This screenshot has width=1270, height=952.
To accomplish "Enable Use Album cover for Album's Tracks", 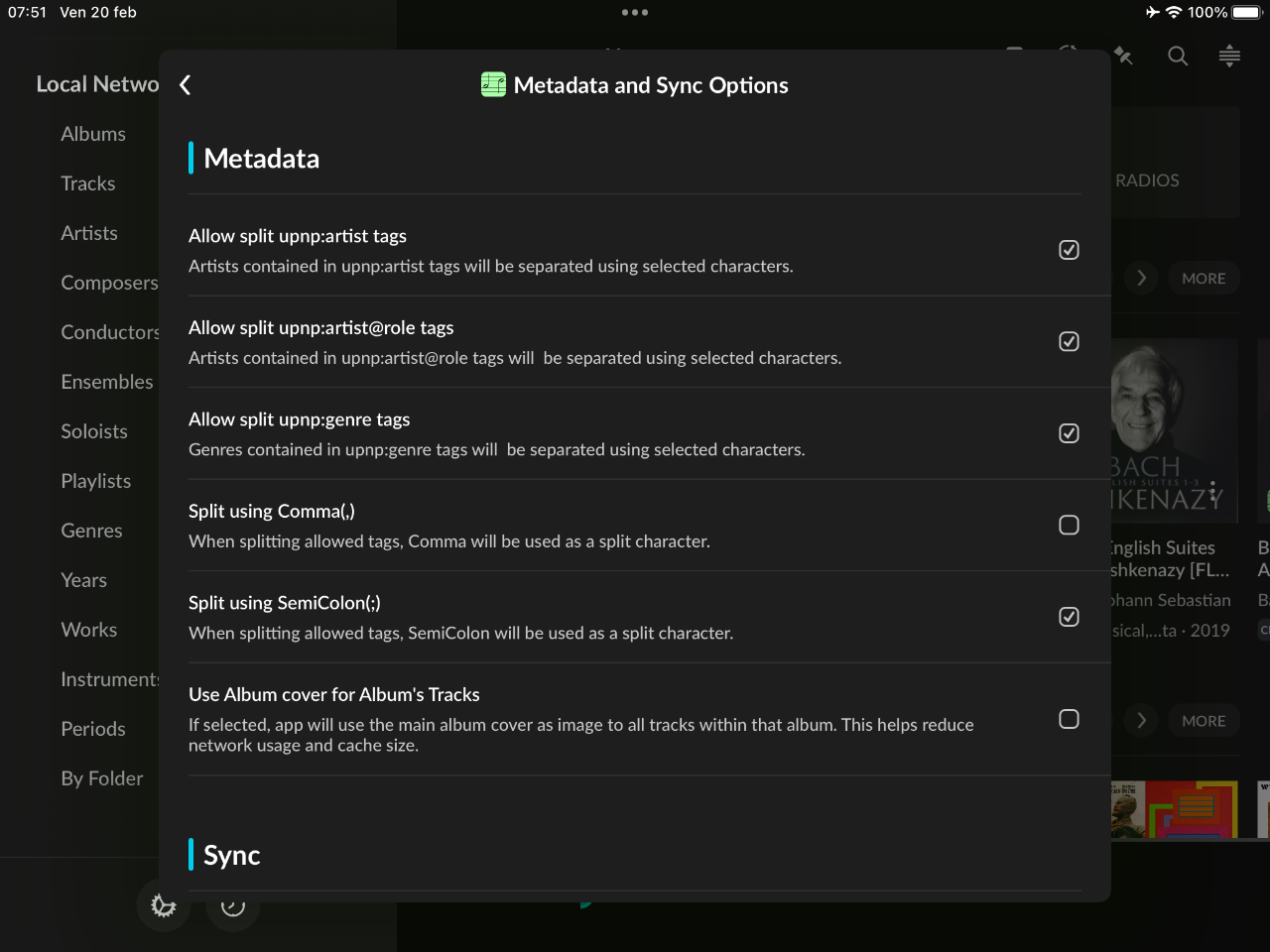I will pos(1069,719).
